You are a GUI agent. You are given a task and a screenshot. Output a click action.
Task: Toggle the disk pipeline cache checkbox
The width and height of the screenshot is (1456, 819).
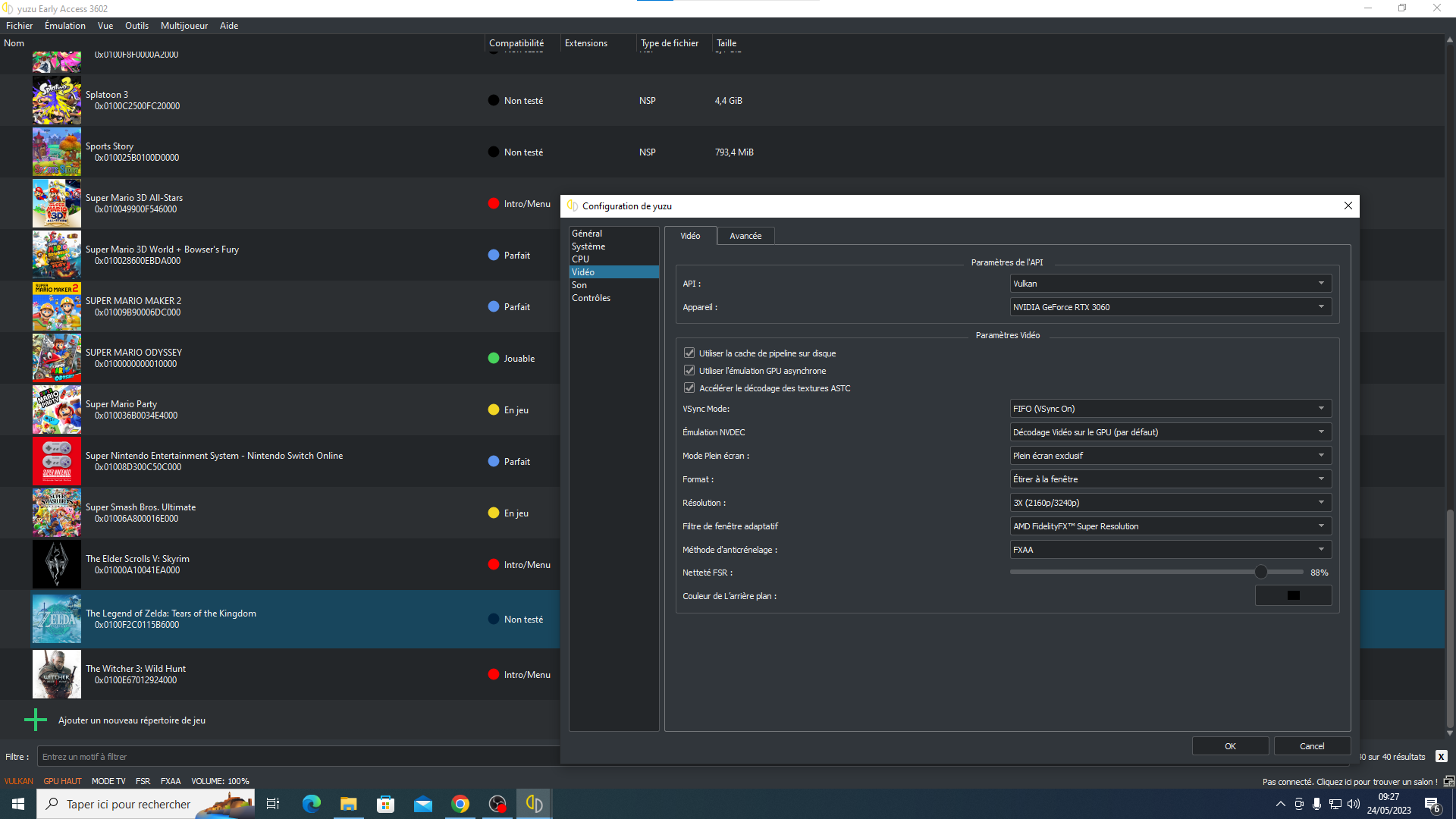(x=689, y=353)
